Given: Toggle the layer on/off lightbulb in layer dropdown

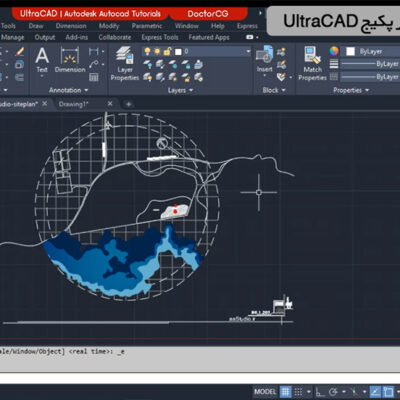Looking at the screenshot, I should (147, 51).
